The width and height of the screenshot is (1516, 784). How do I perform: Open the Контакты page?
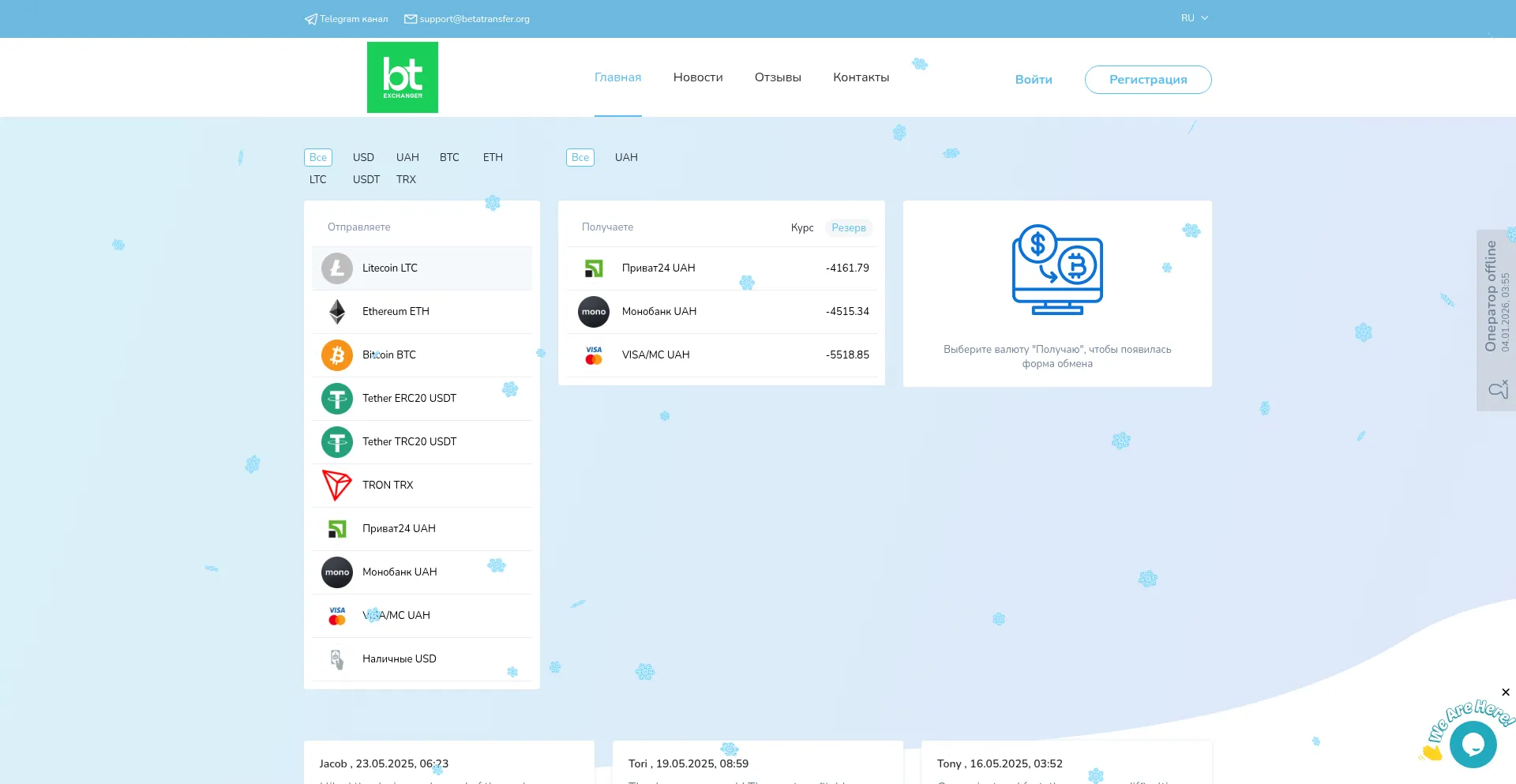click(861, 77)
